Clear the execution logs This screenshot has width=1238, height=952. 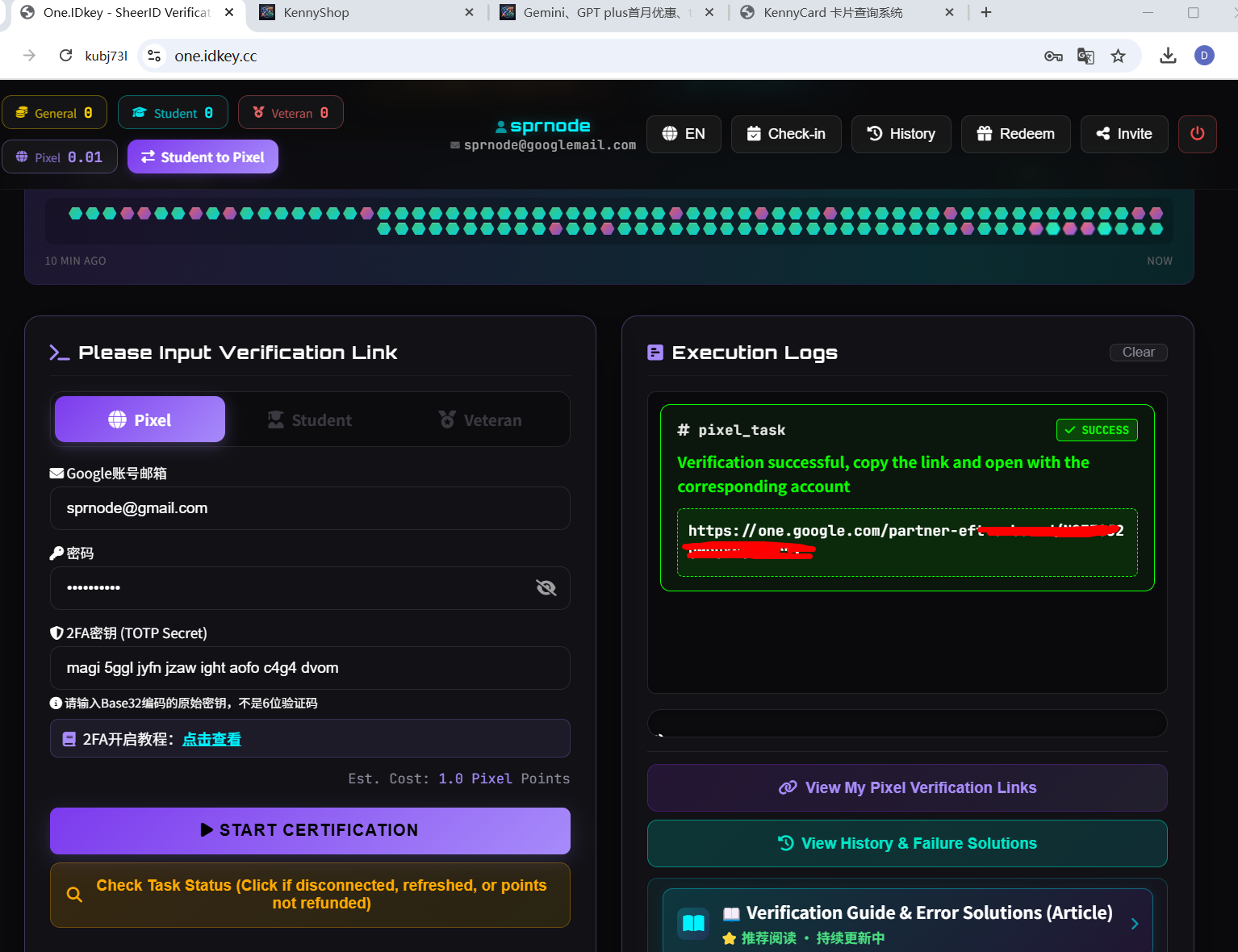point(1138,352)
